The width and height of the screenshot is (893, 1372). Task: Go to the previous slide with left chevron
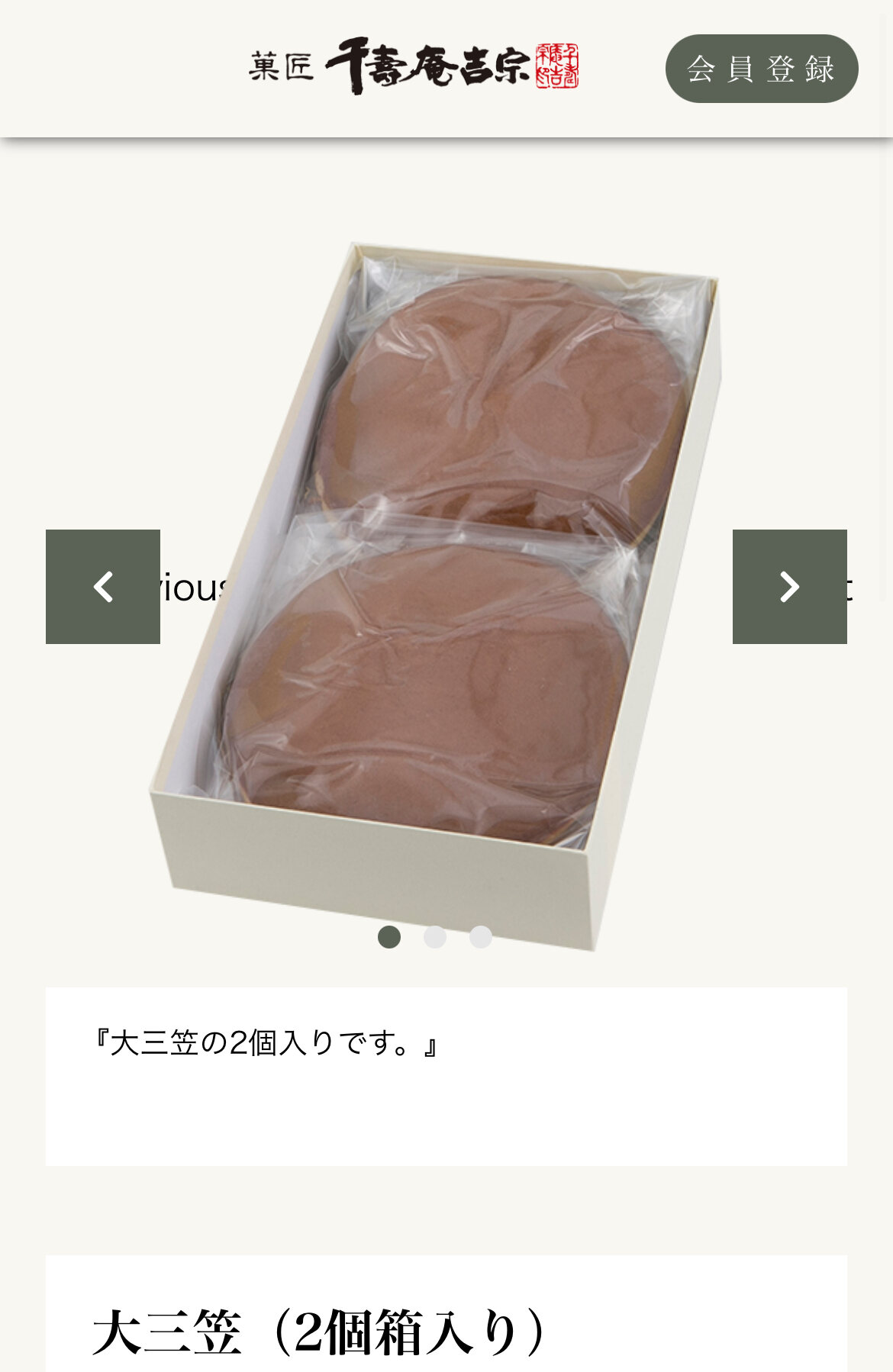click(x=103, y=587)
